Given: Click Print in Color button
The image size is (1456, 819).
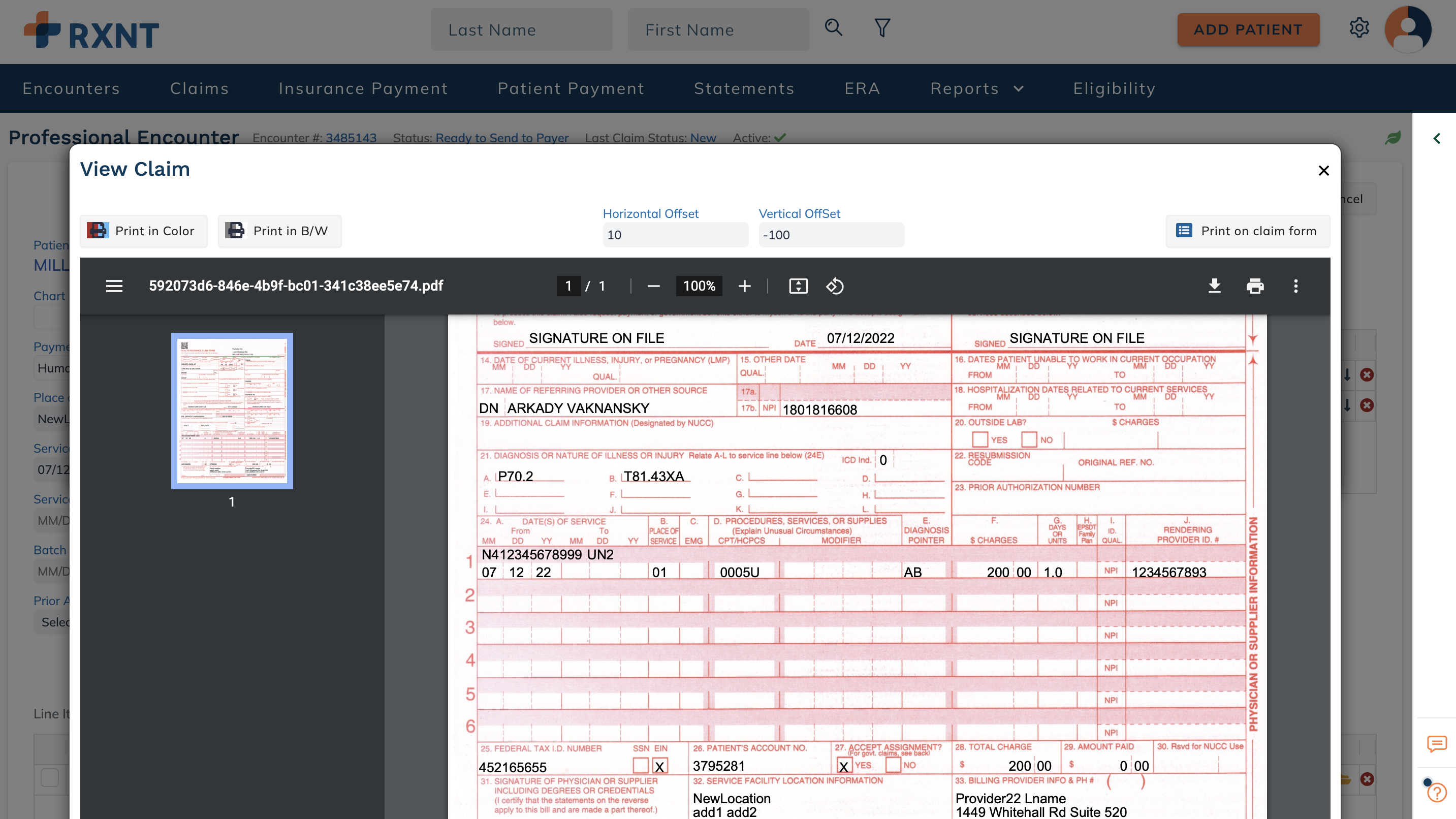Looking at the screenshot, I should 144,231.
